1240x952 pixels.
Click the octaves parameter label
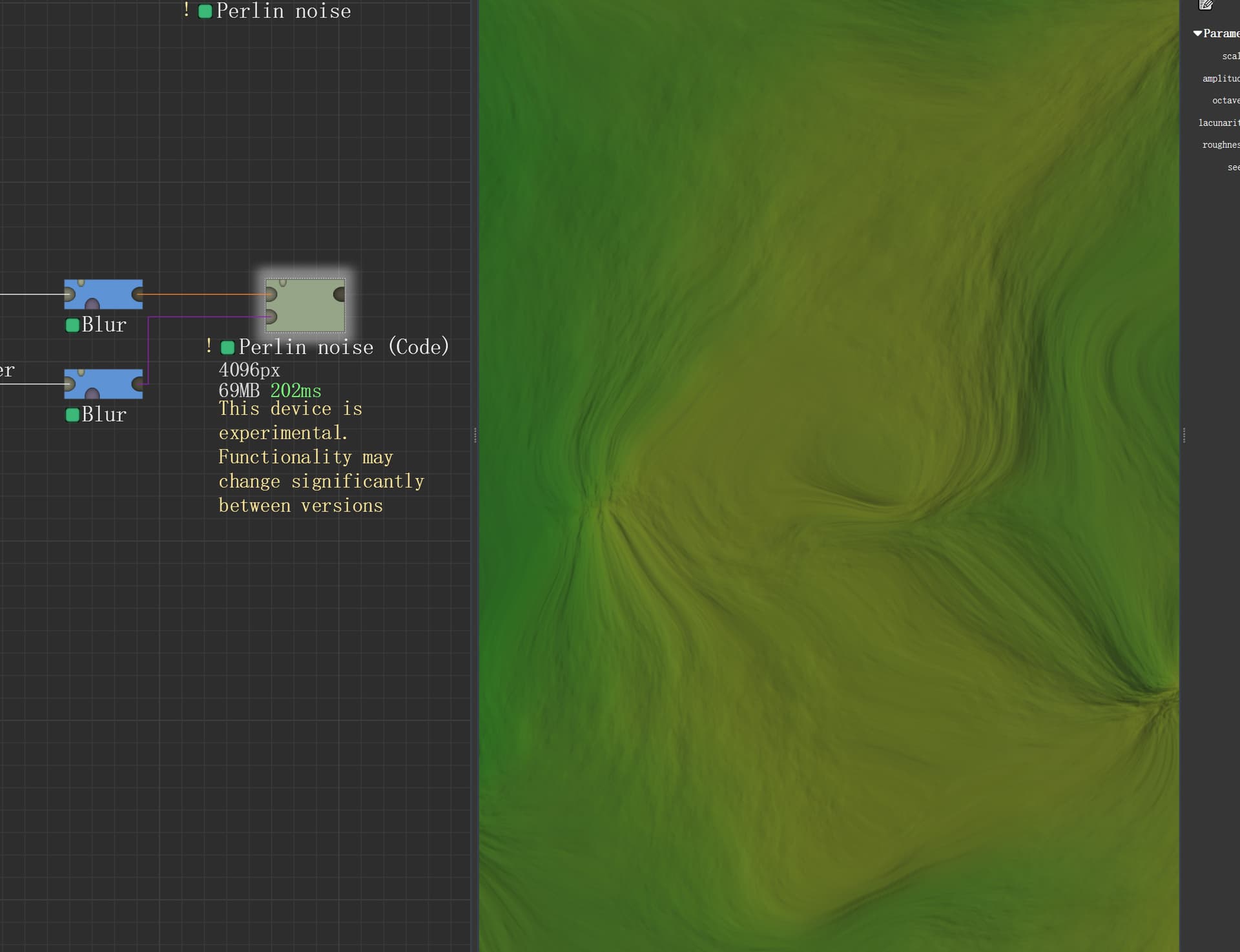point(1225,101)
